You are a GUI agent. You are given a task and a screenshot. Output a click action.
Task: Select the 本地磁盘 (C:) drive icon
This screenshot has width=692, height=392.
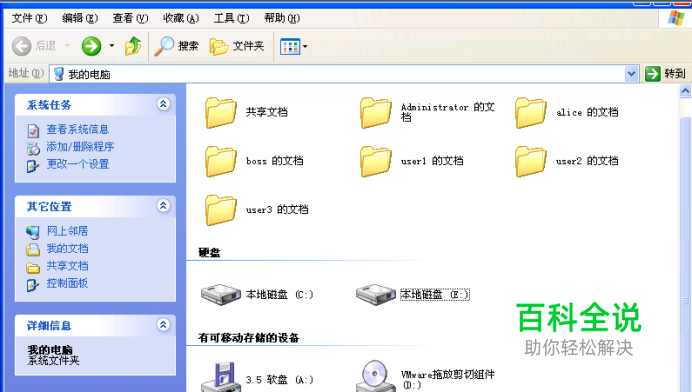tap(221, 294)
